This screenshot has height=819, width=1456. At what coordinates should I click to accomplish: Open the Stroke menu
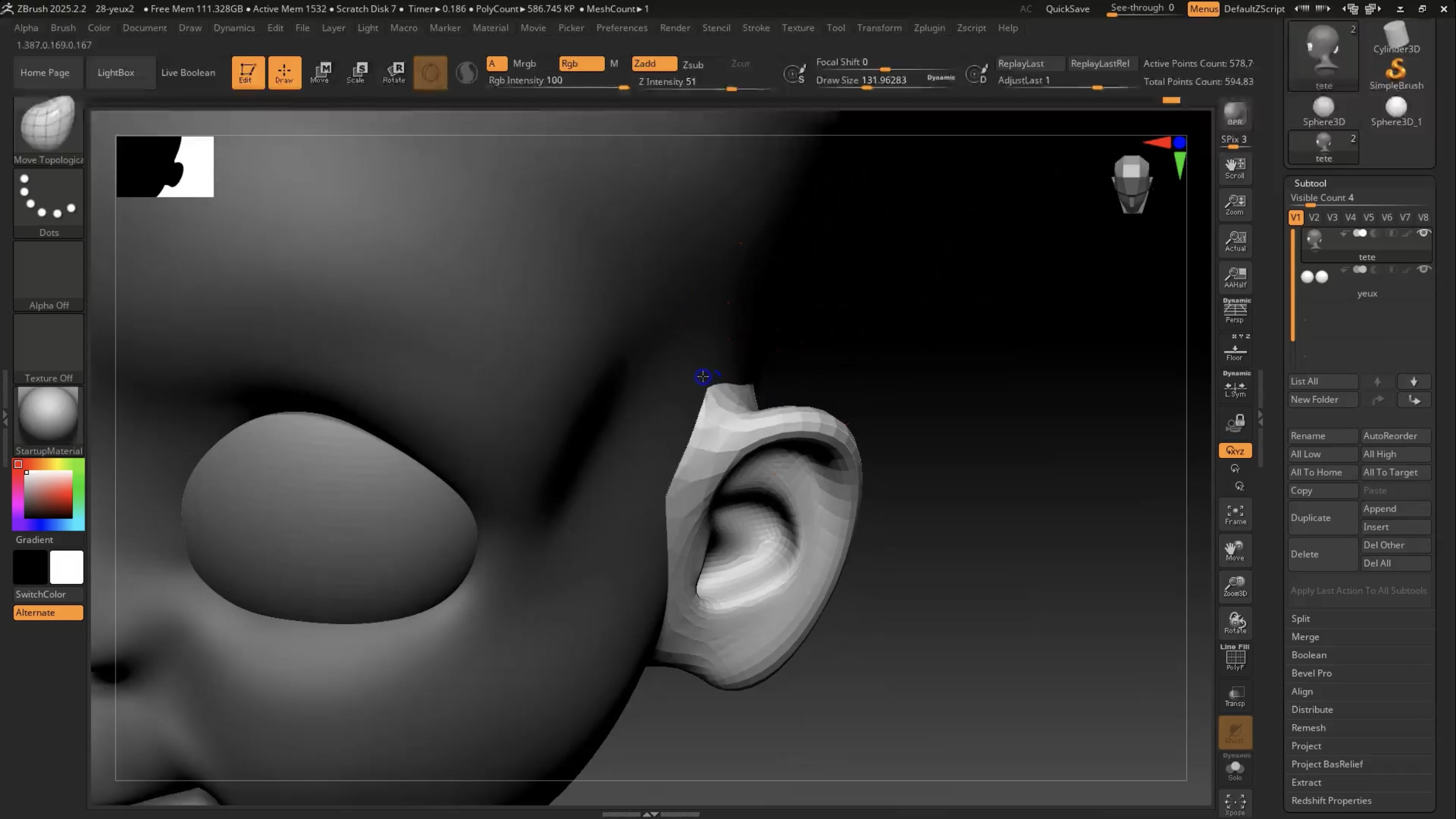coord(755,28)
